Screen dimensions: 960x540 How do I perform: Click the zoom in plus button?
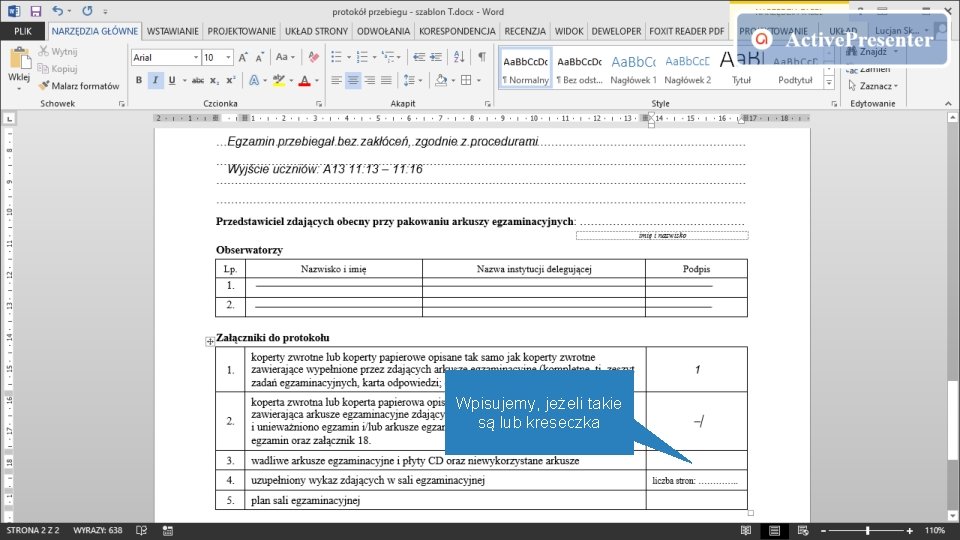(x=910, y=531)
